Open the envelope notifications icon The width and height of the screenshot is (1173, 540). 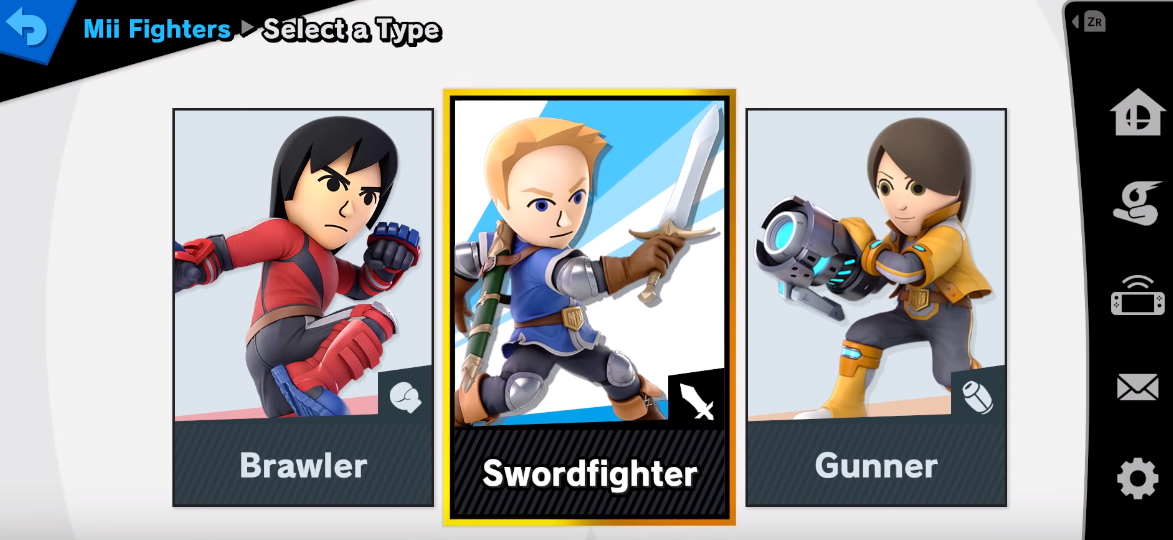click(1137, 387)
